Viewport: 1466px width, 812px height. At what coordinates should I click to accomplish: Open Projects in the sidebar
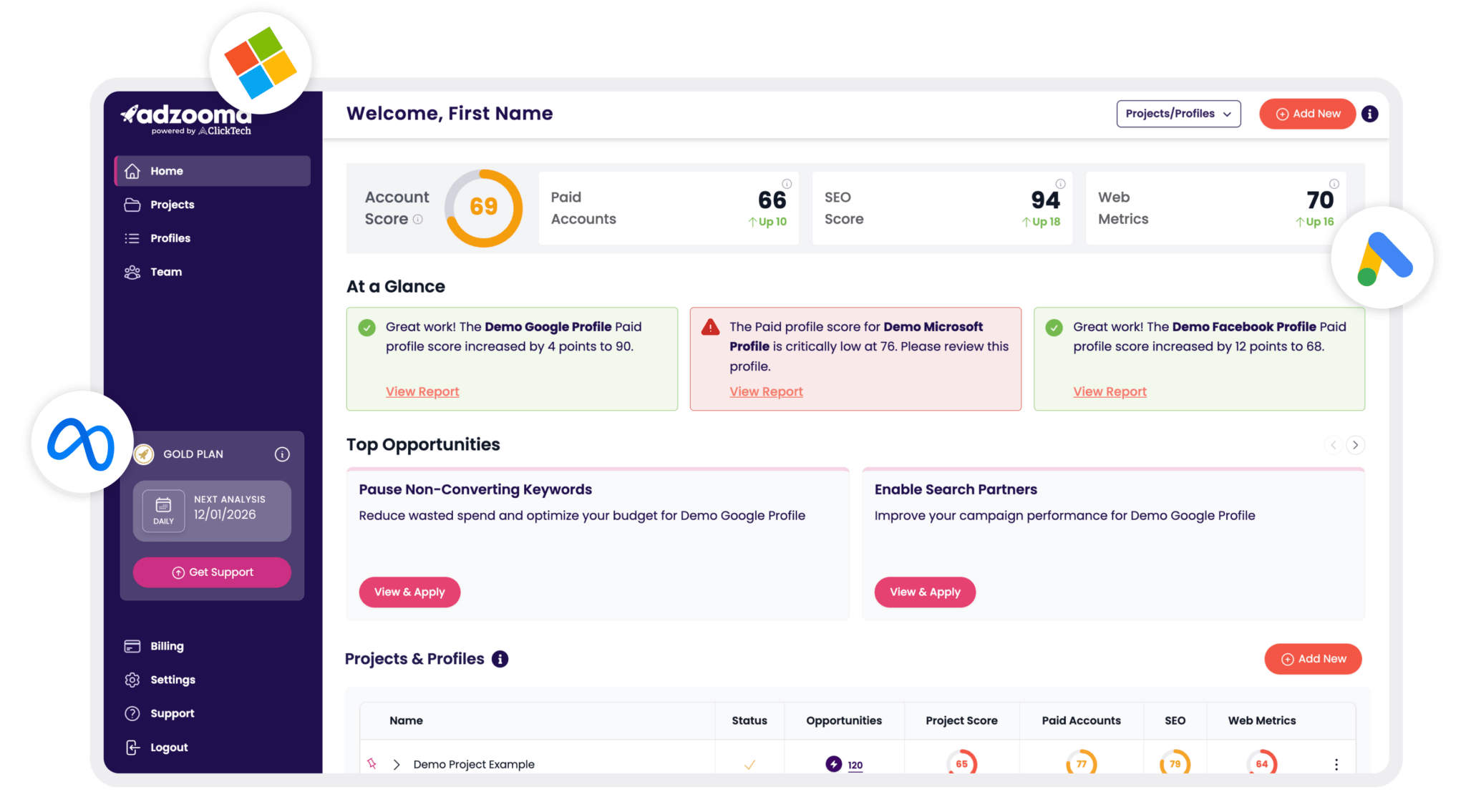point(172,205)
